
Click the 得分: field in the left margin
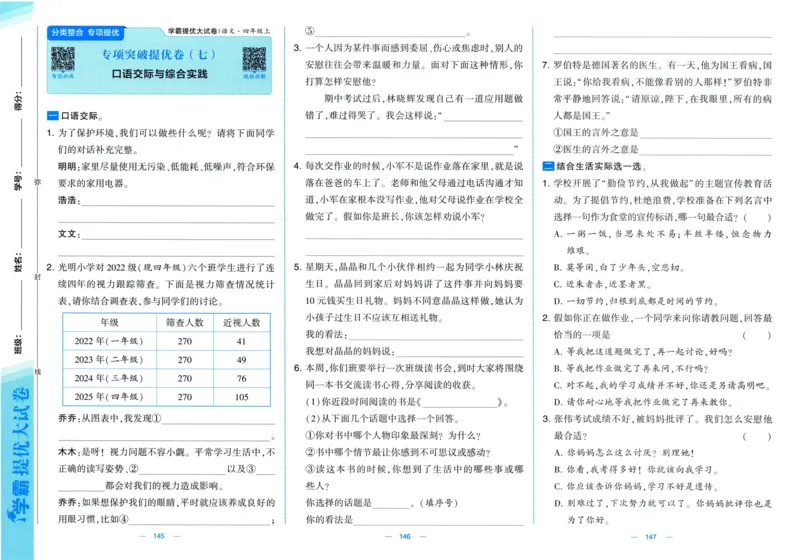pos(19,74)
